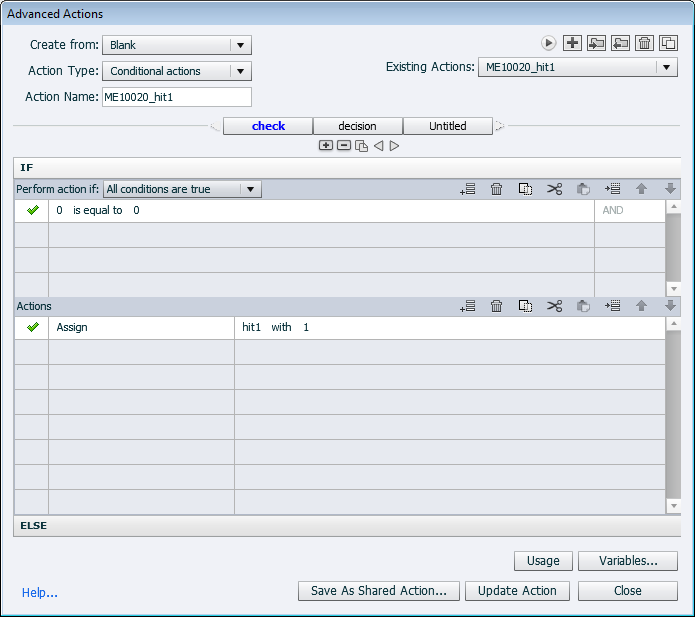Cut the condition with IF scissors icon
Image resolution: width=695 pixels, height=617 pixels.
pos(554,189)
